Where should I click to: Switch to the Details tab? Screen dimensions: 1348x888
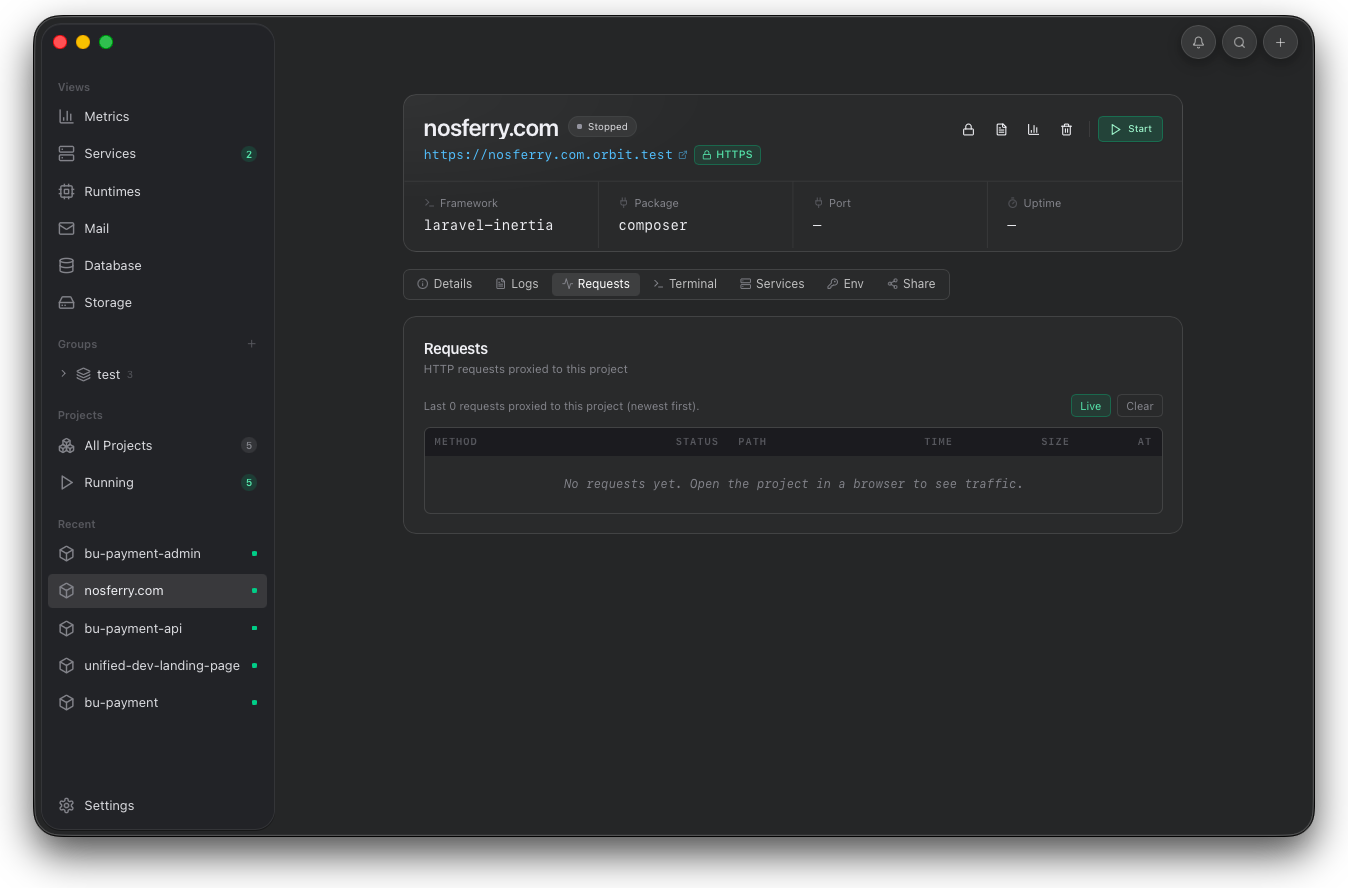click(x=444, y=284)
